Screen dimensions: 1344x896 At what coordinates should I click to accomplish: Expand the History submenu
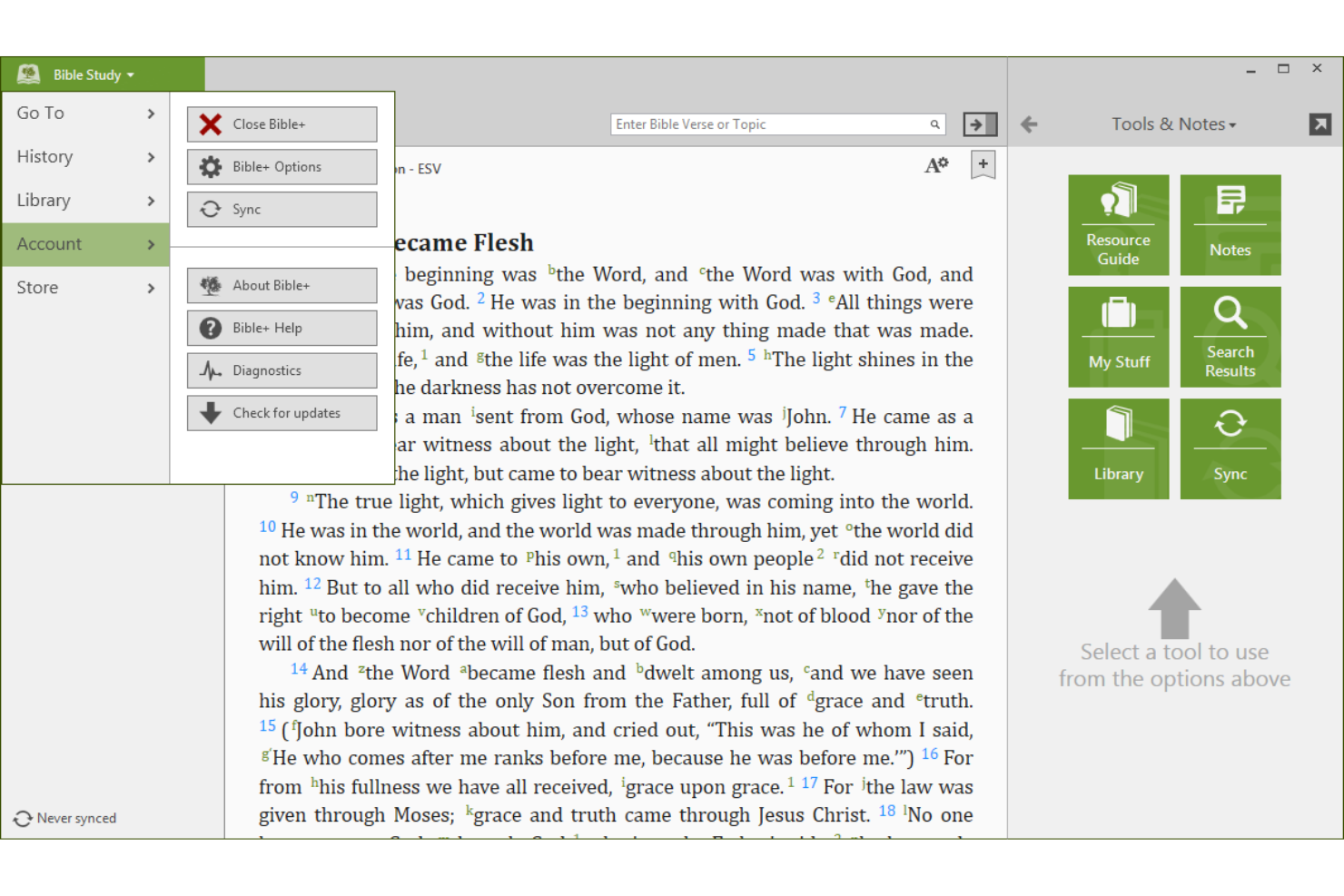85,157
